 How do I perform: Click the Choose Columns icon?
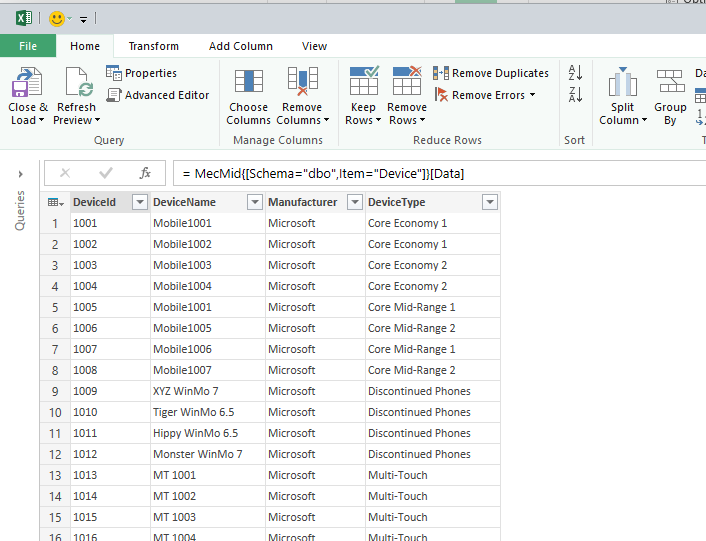(x=249, y=81)
